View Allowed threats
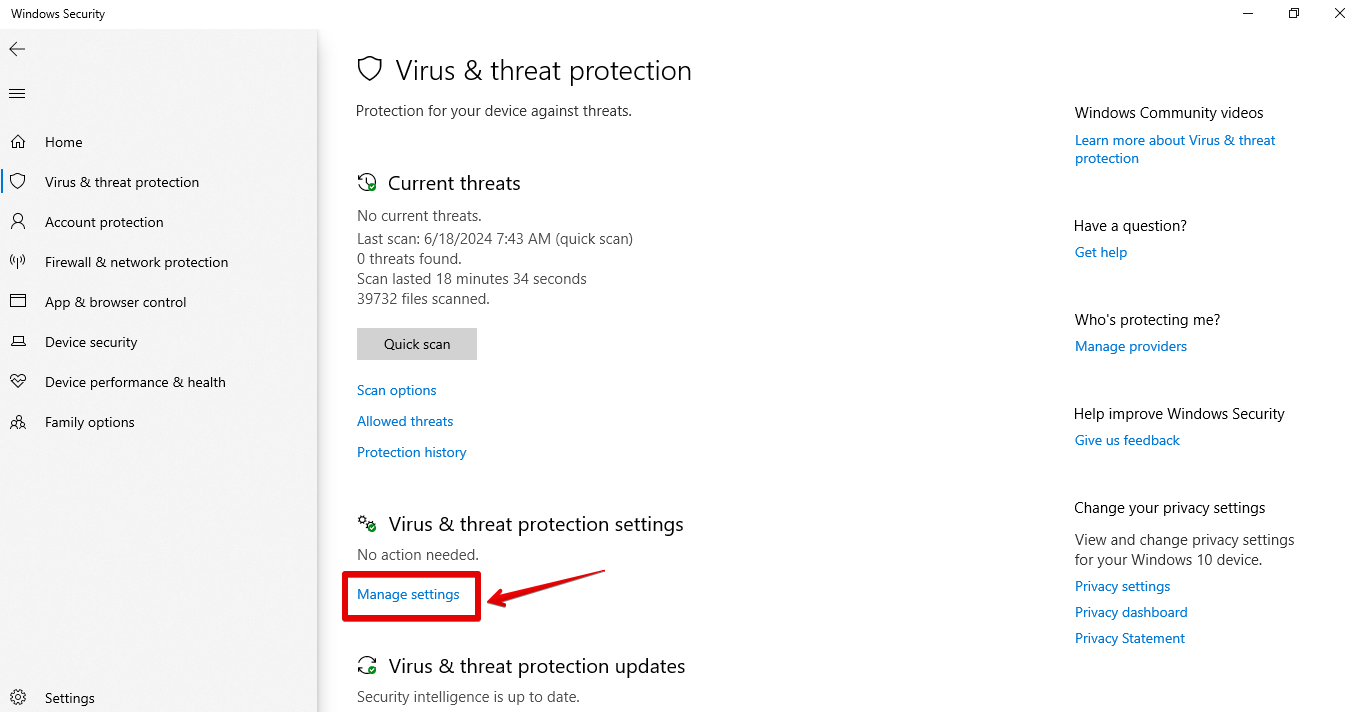 click(405, 421)
